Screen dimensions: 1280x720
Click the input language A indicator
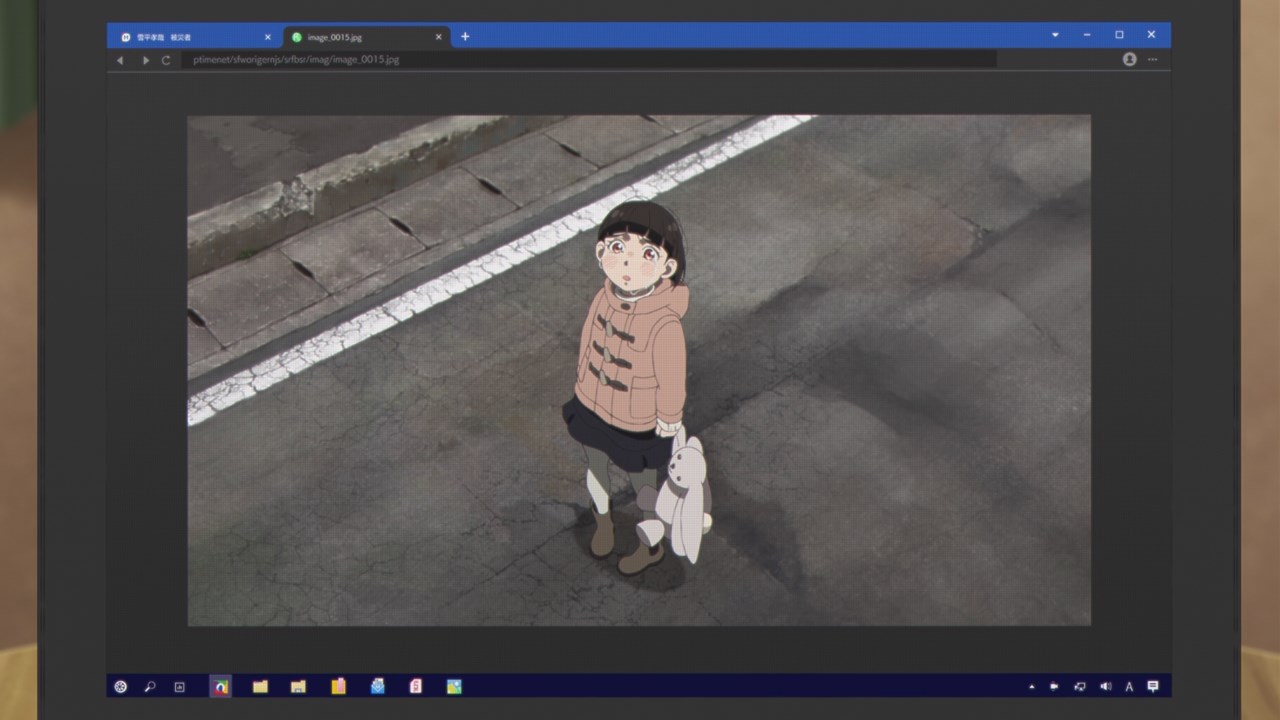(x=1129, y=687)
